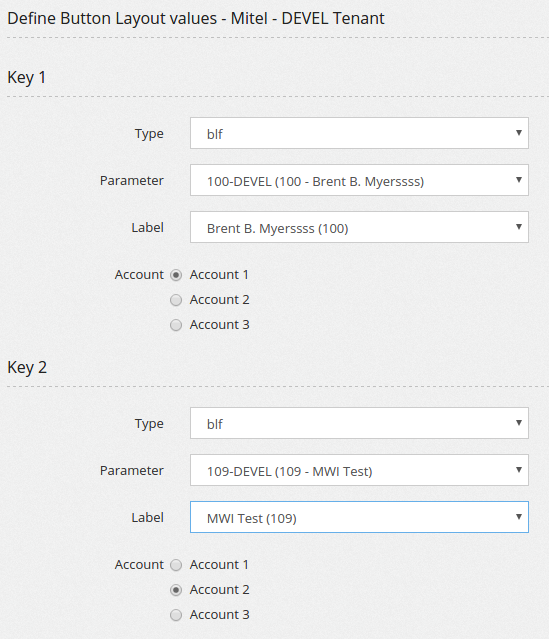This screenshot has height=639, width=549.
Task: Select Account 2 radio under Key 1
Action: click(x=176, y=300)
